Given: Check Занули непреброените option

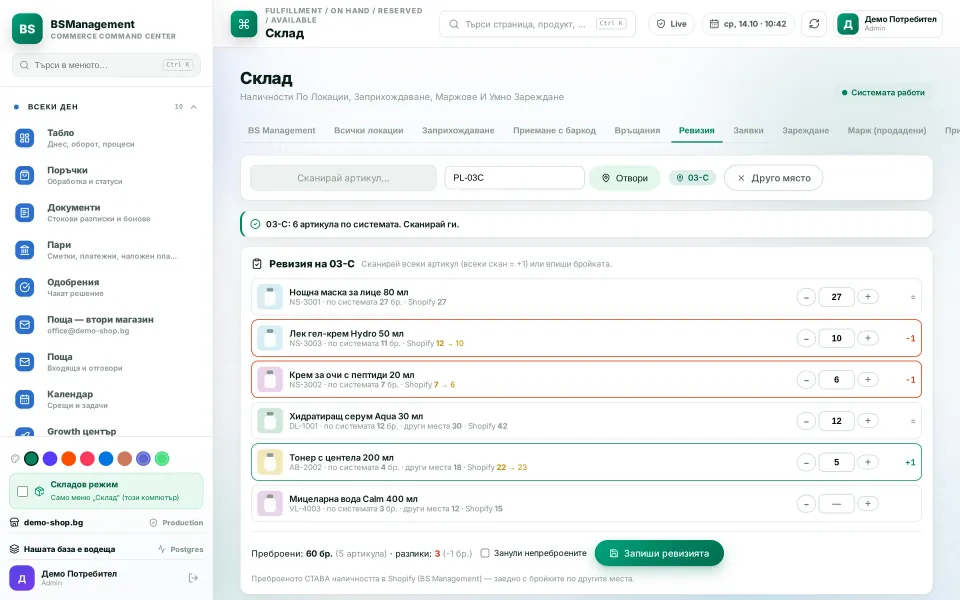Looking at the screenshot, I should (485, 553).
